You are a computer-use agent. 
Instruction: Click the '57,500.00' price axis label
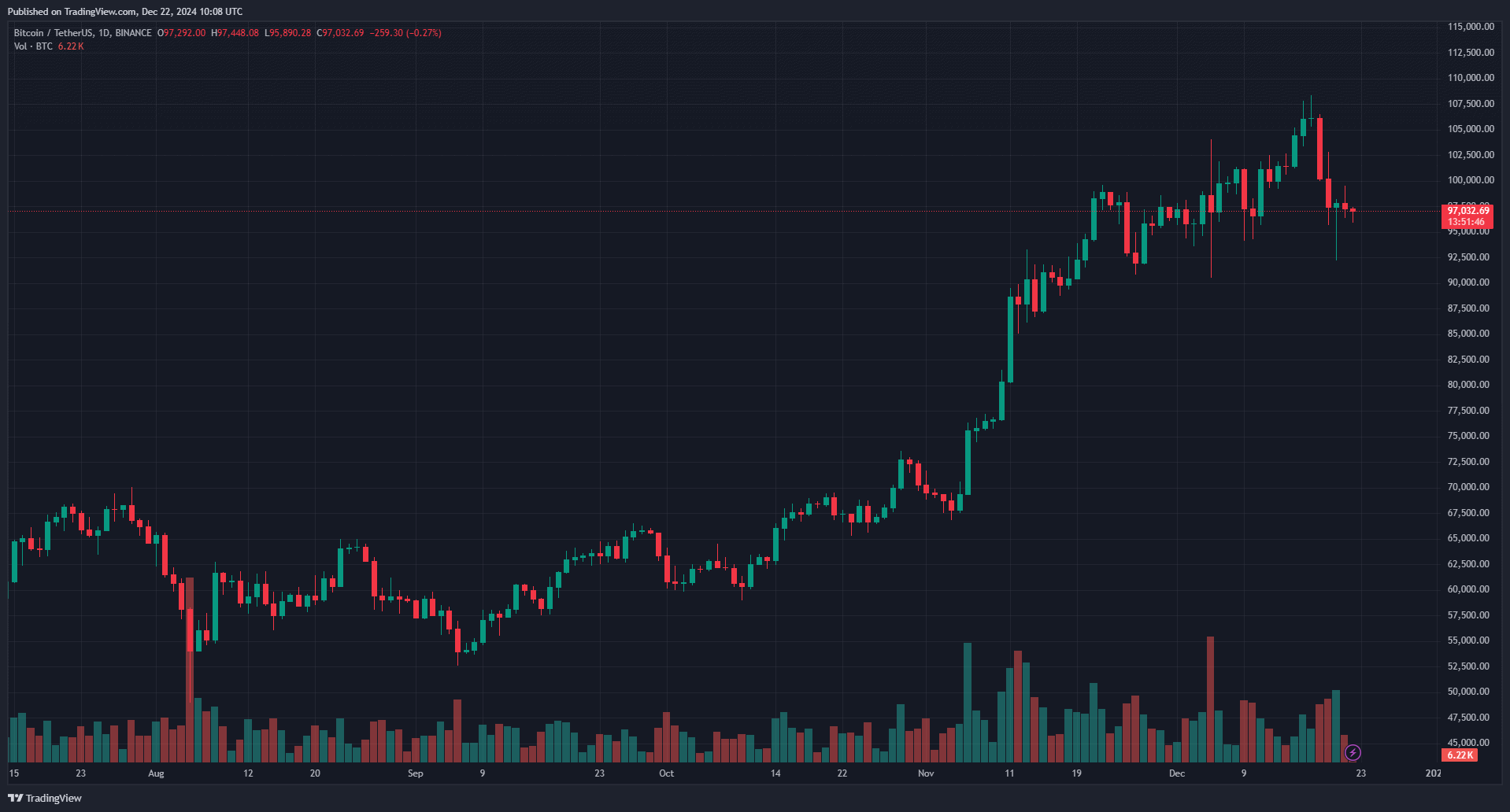click(1469, 615)
